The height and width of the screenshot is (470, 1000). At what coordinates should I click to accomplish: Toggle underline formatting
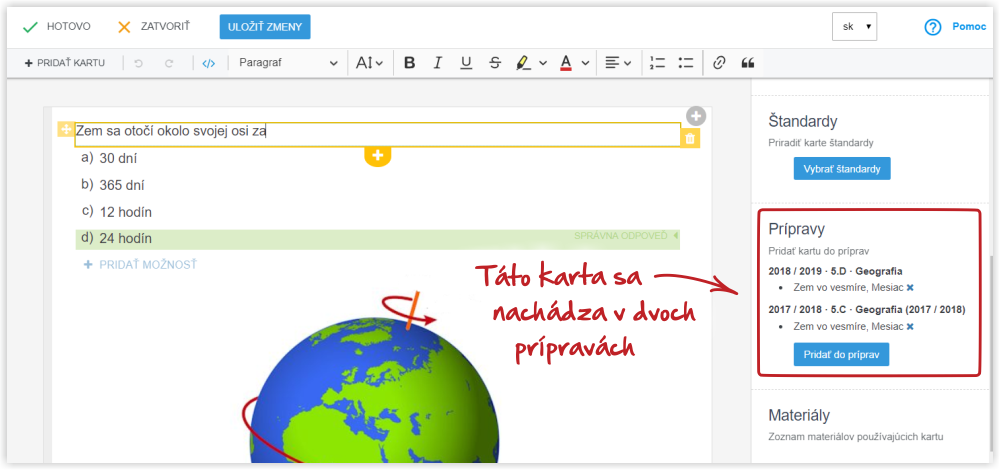coord(466,63)
